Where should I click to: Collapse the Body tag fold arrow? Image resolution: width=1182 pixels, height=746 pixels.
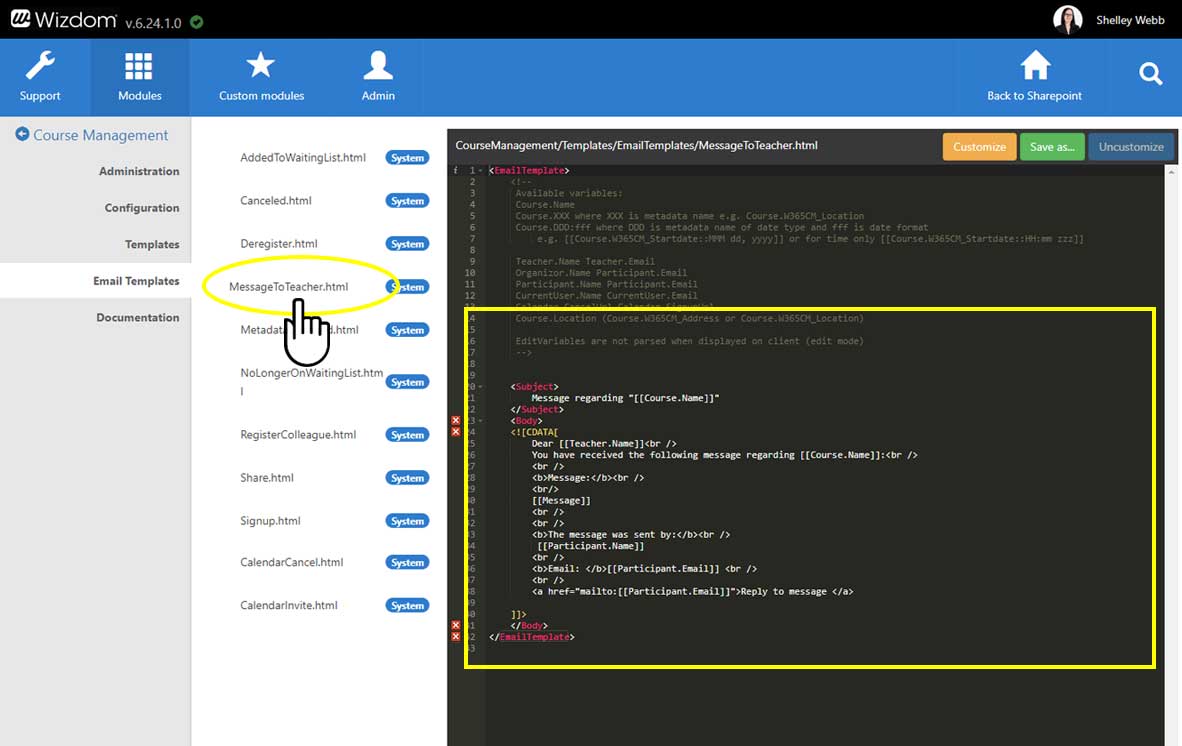pyautogui.click(x=482, y=421)
